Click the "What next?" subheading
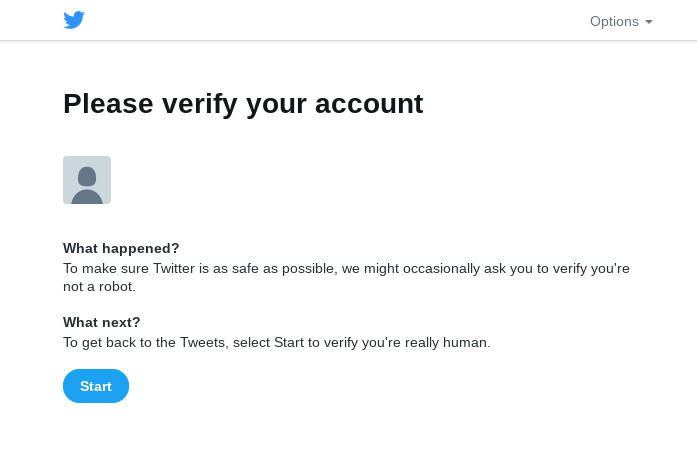Screen dimensions: 697x458 pos(102,322)
